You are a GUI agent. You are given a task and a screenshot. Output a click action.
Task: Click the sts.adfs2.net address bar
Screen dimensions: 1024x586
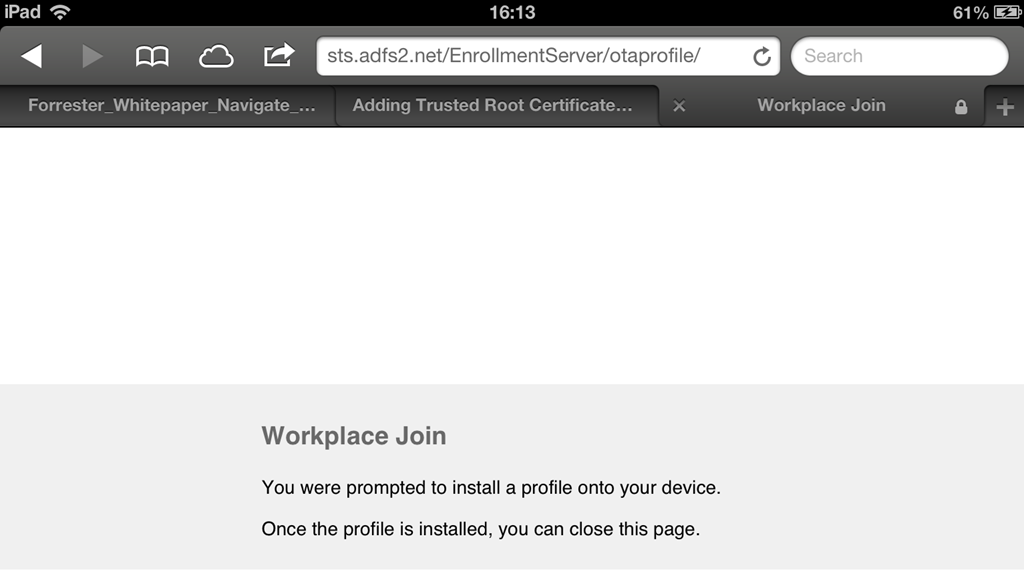(530, 56)
